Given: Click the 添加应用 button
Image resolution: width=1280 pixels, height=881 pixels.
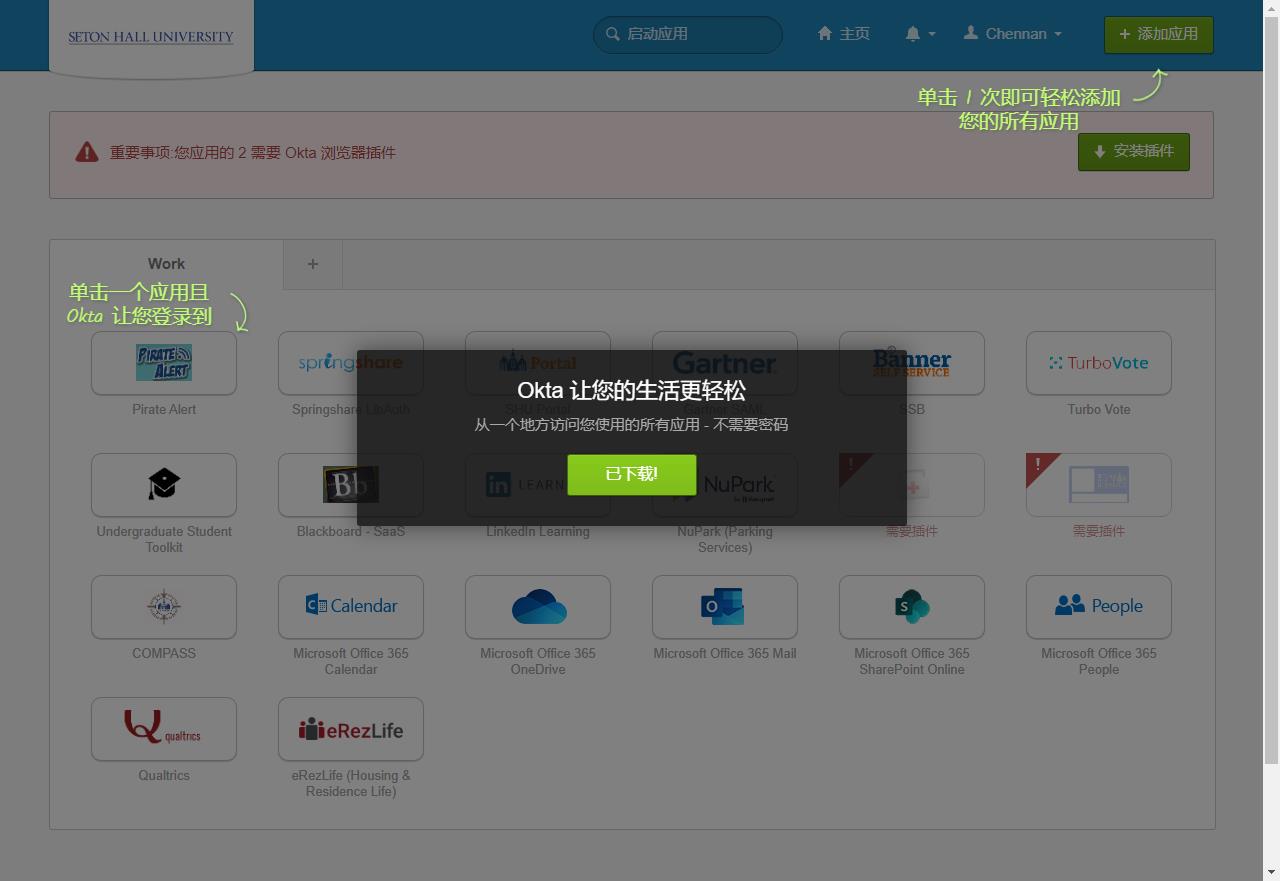Looking at the screenshot, I should pos(1159,34).
